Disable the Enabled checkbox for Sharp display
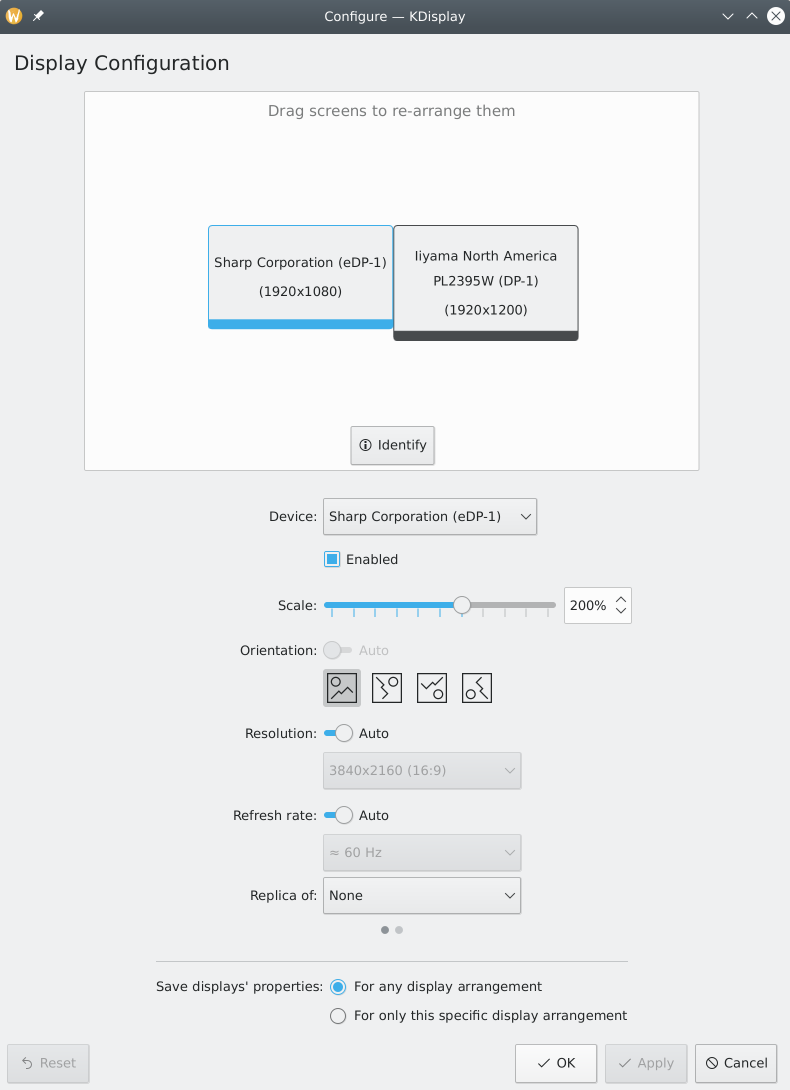Image resolution: width=790 pixels, height=1090 pixels. [331, 559]
